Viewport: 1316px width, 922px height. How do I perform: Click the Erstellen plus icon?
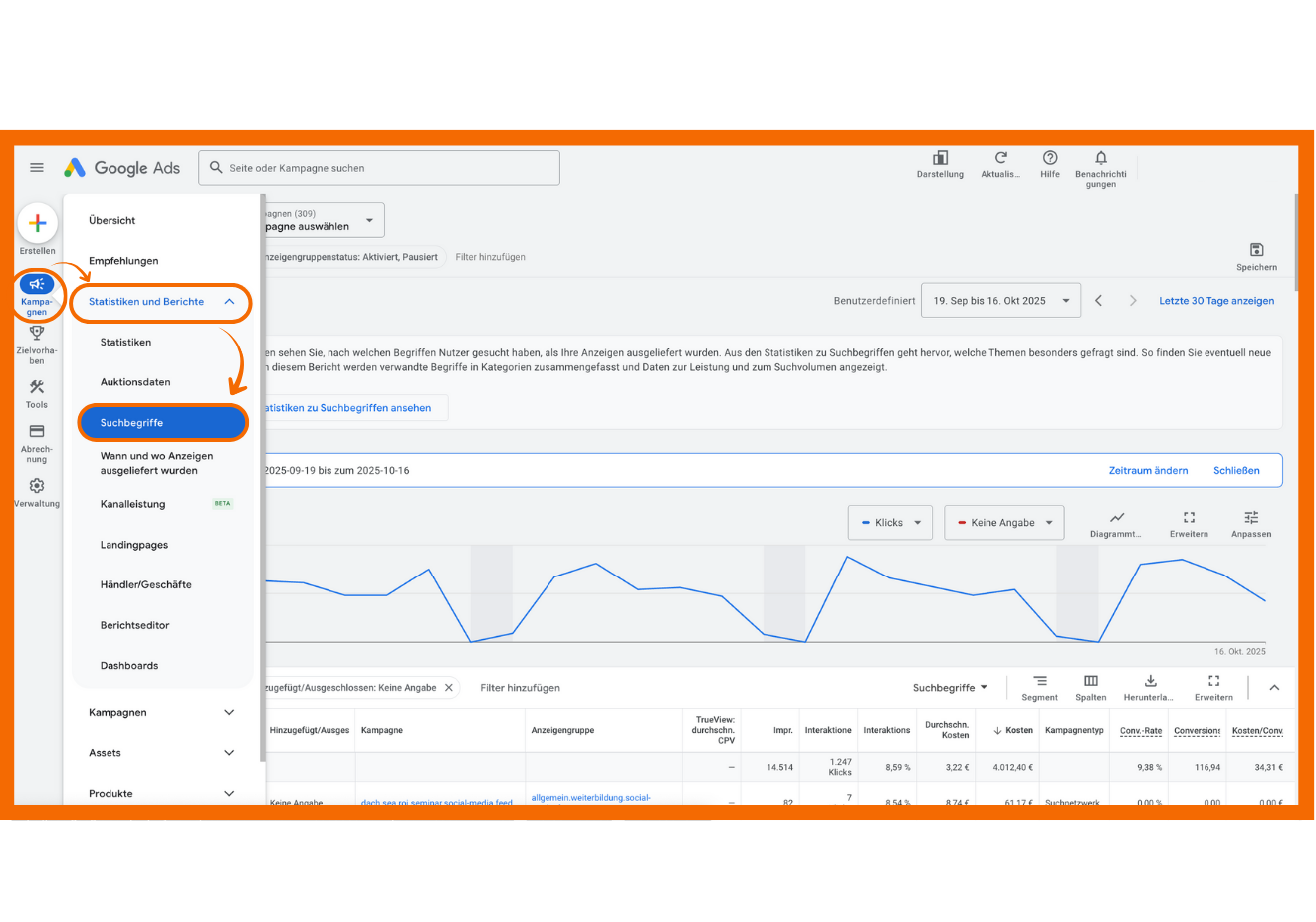[x=38, y=224]
